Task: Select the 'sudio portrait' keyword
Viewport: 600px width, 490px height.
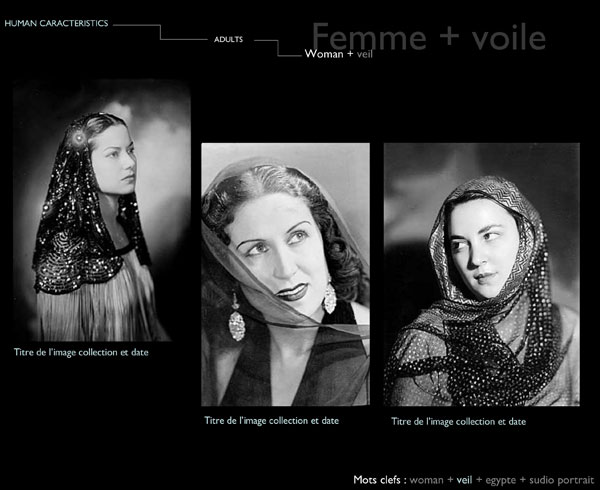Action: [x=561, y=480]
